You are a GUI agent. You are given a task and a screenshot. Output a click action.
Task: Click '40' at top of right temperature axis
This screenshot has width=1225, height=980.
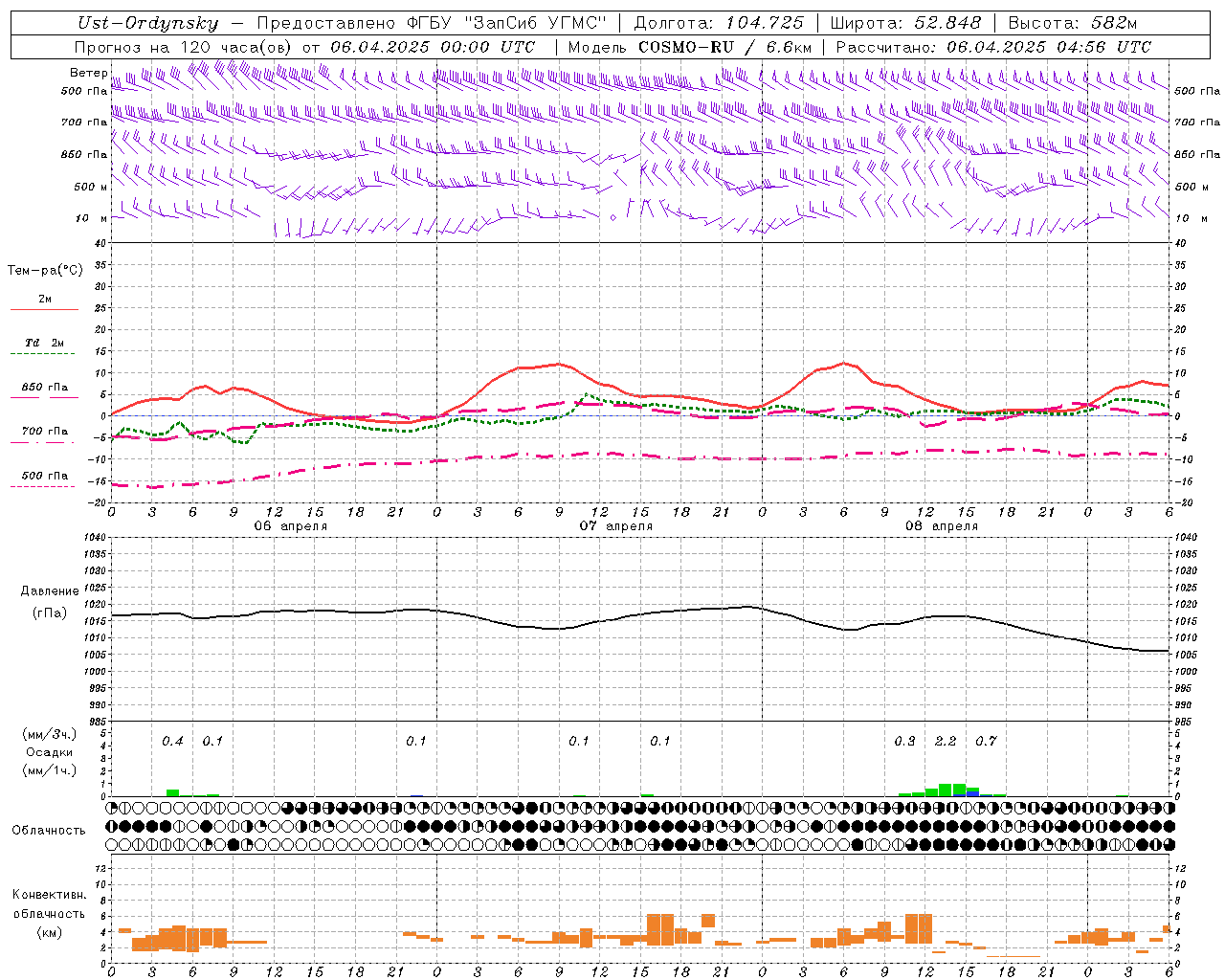[1181, 243]
